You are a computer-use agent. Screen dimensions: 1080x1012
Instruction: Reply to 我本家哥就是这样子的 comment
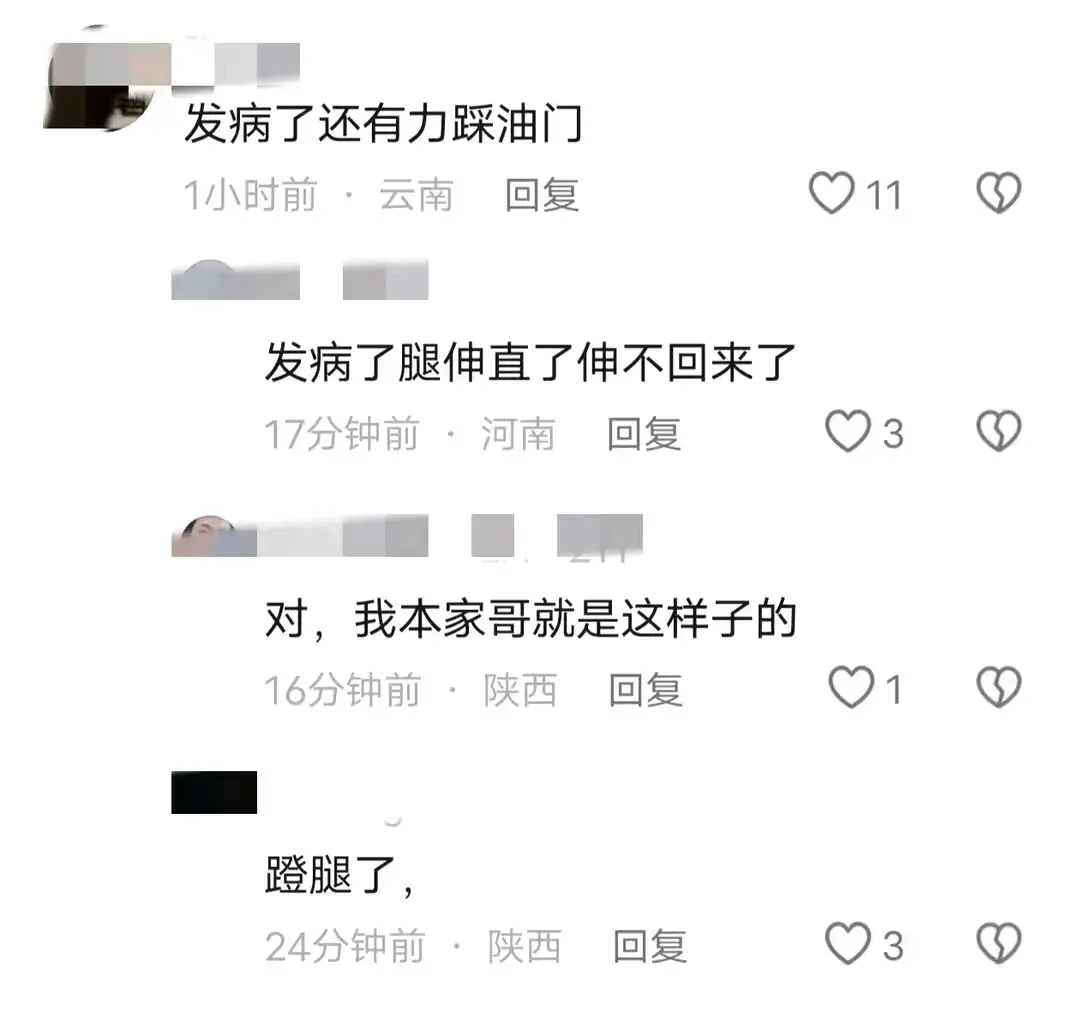click(646, 690)
